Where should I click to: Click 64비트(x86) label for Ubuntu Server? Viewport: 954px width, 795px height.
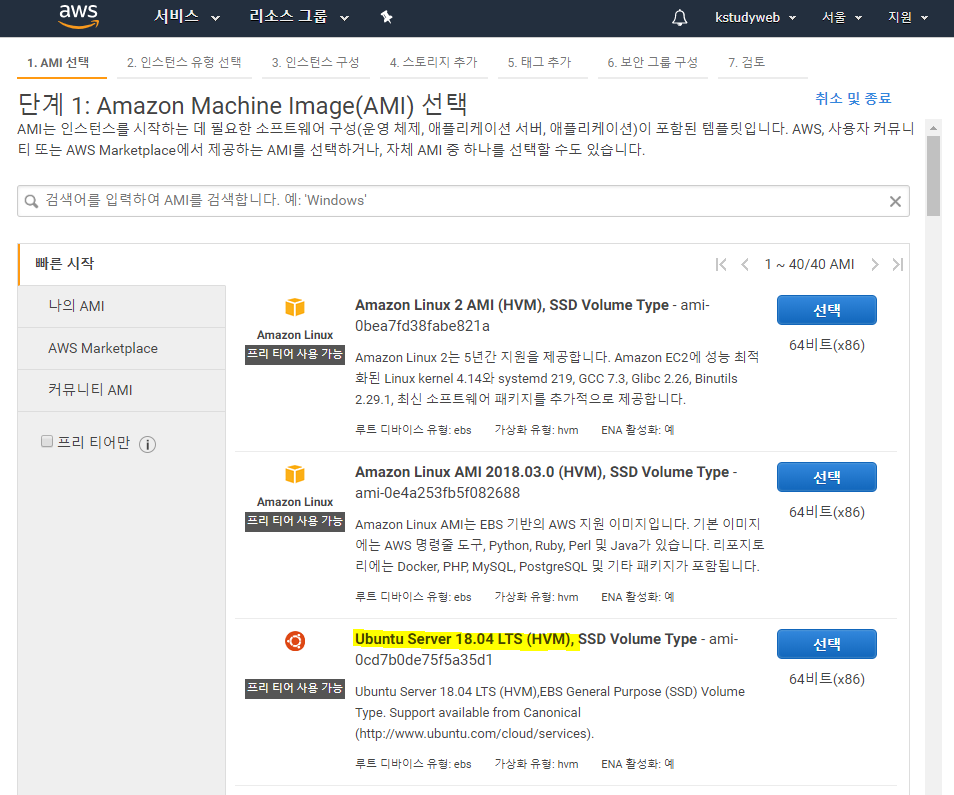point(827,679)
